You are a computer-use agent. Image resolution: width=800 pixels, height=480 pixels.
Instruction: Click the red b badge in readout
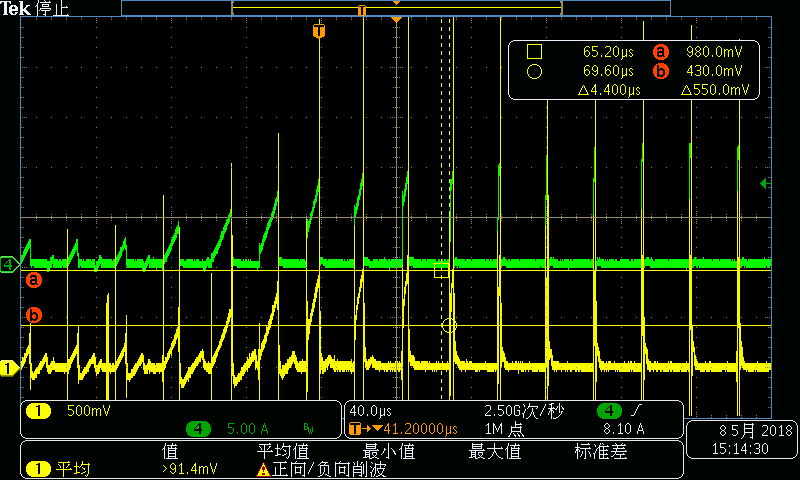(x=661, y=71)
